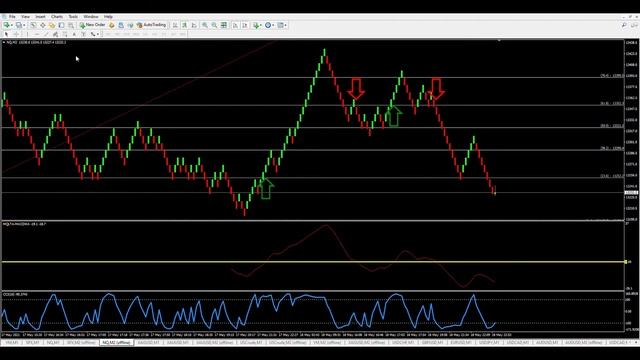Select the Trendline tool

[46, 34]
